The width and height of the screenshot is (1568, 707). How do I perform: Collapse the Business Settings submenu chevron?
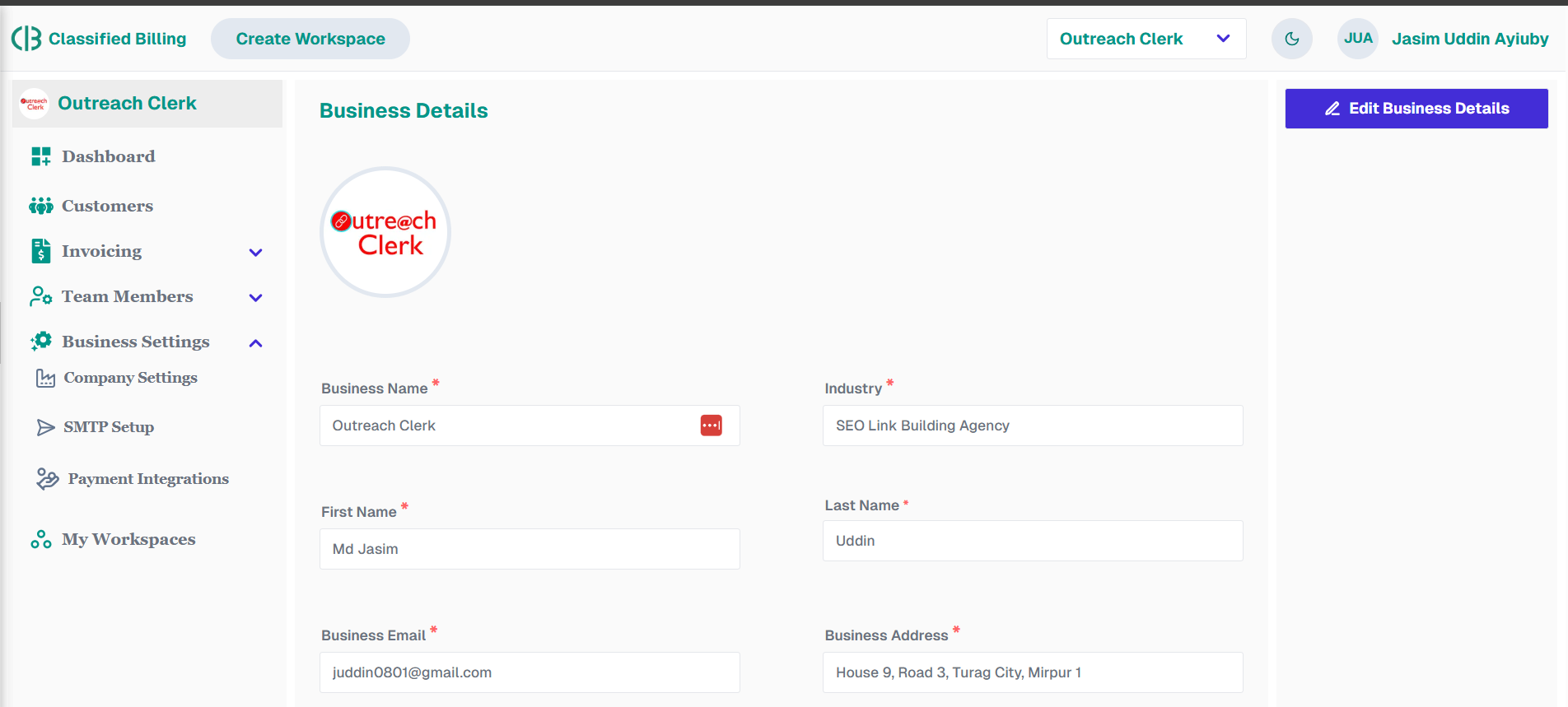(255, 343)
